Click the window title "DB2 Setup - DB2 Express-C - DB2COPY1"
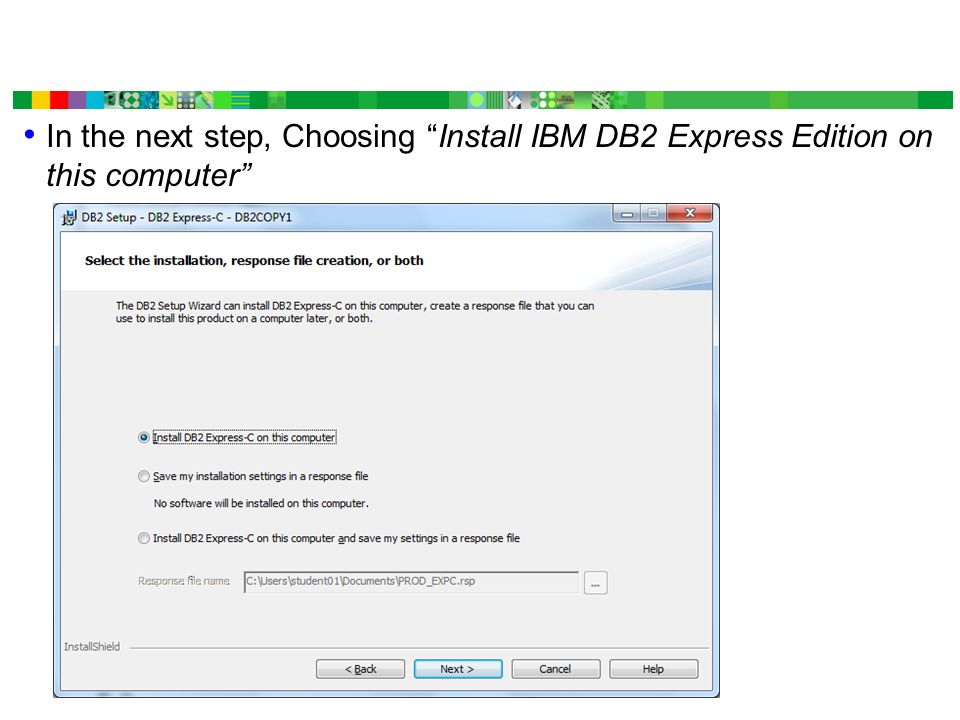 [x=187, y=217]
